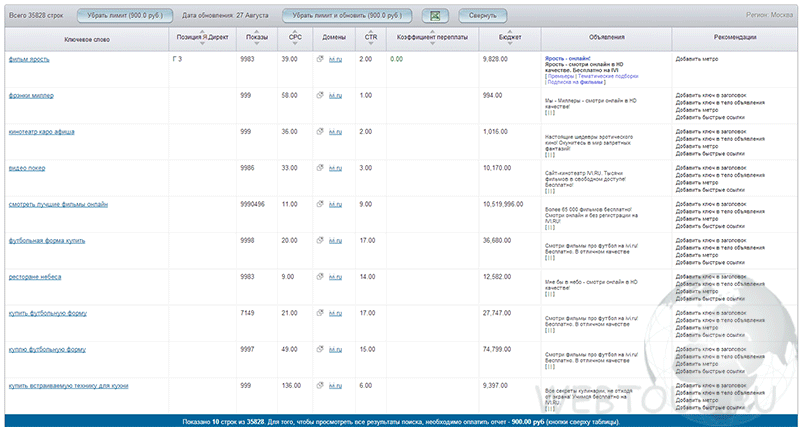This screenshot has height=427, width=800.
Task: Open the фильм ярость keyword link
Action: tap(29, 59)
